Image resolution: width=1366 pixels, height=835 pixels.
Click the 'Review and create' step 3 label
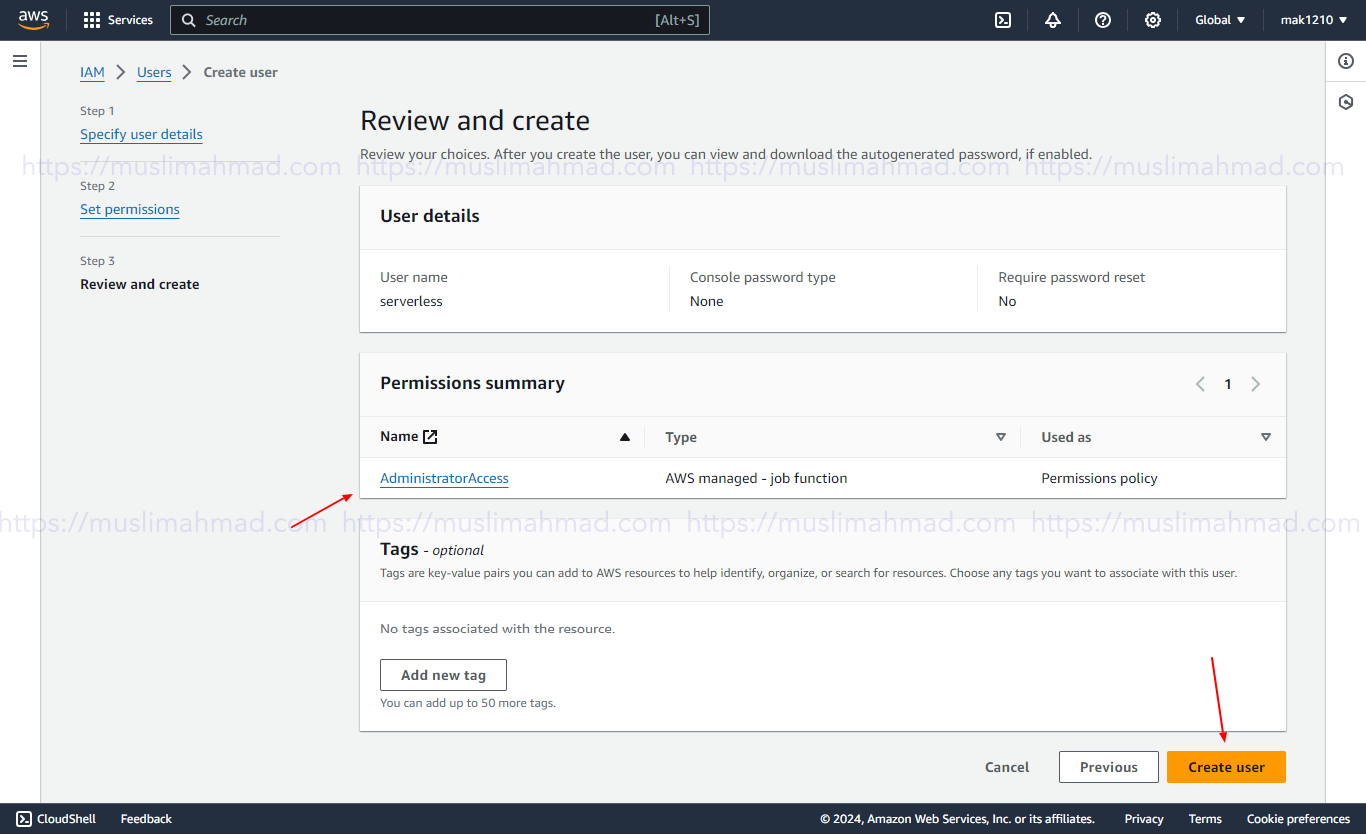coord(140,284)
